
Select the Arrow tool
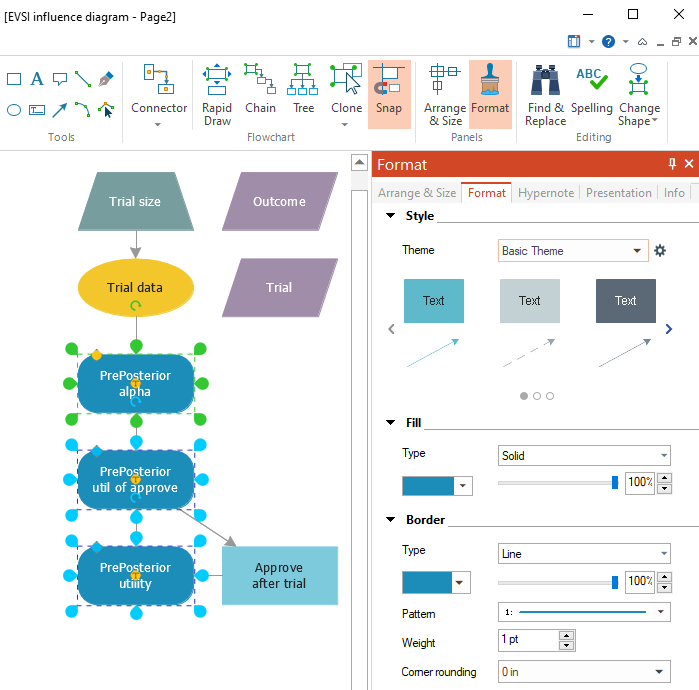60,110
